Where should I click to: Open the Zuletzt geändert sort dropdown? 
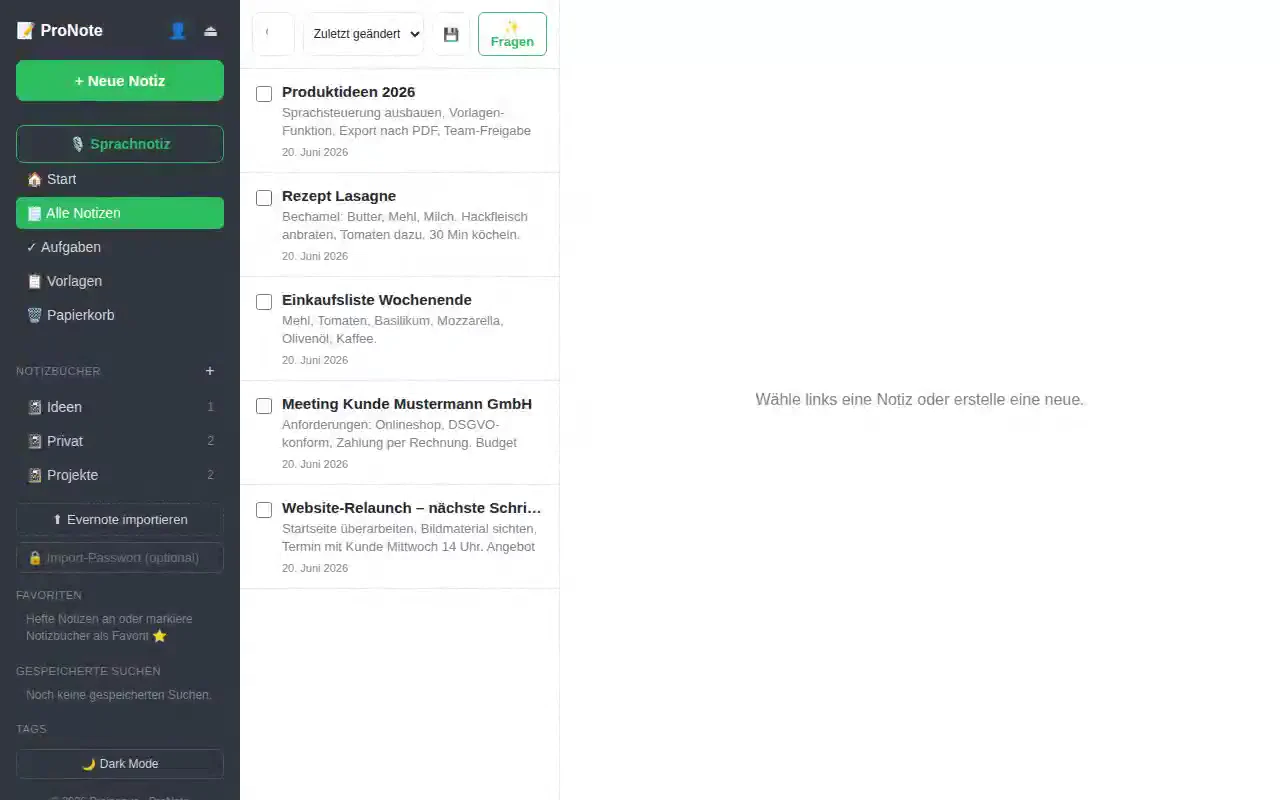point(363,34)
